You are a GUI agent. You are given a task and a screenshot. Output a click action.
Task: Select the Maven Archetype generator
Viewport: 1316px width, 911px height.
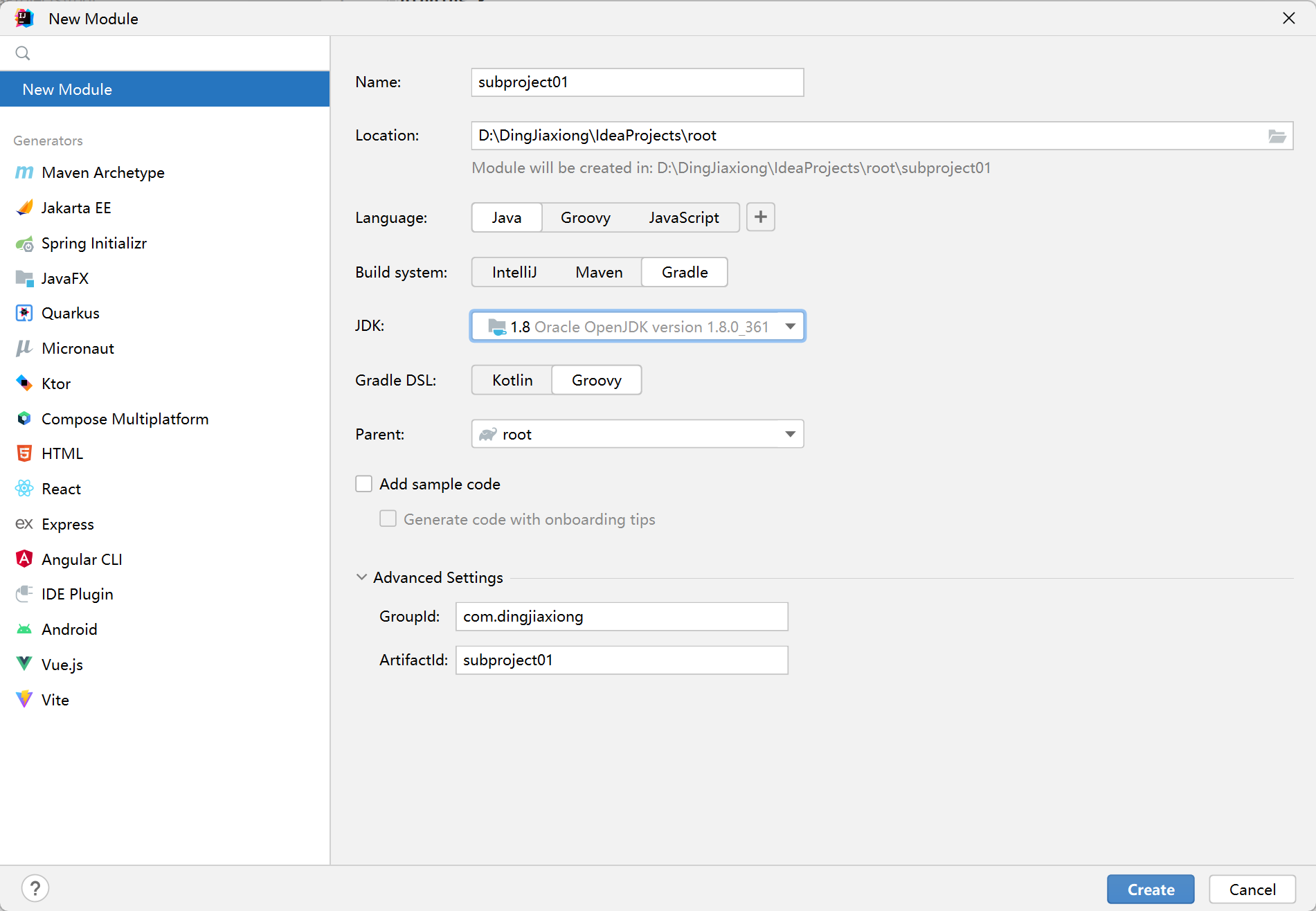[x=102, y=172]
